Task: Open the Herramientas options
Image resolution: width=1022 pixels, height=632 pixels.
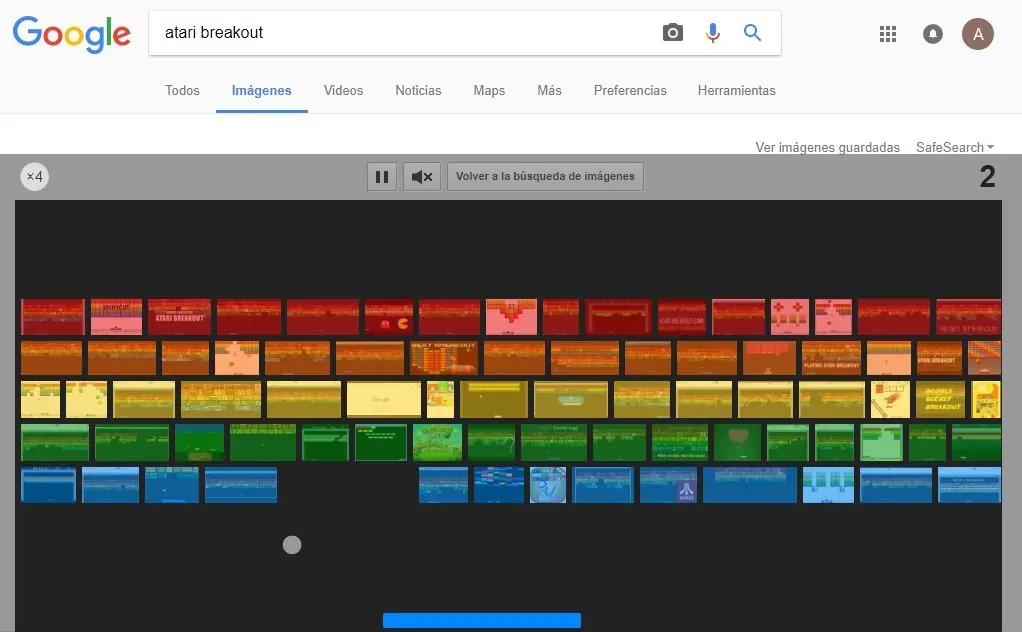Action: (736, 90)
